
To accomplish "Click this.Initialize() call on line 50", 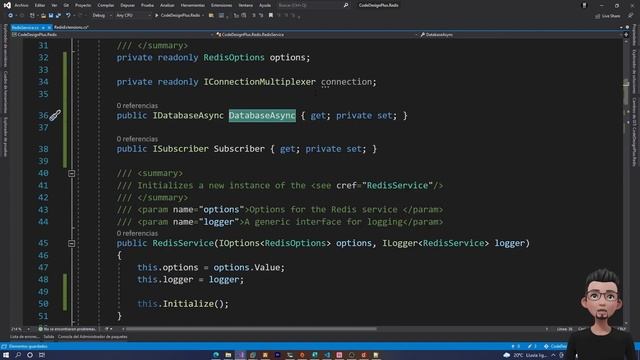I will tap(183, 304).
